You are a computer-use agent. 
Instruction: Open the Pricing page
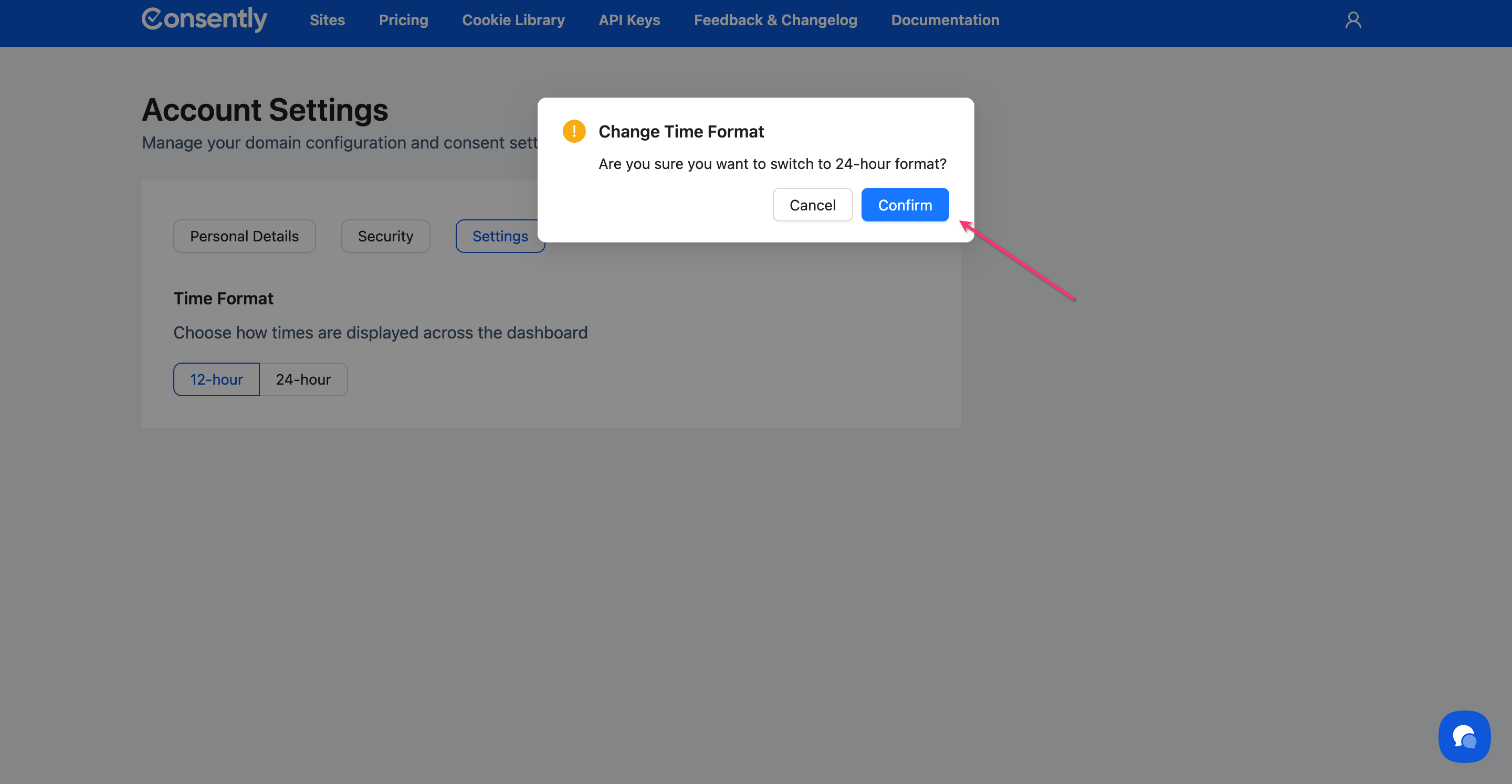coord(403,20)
